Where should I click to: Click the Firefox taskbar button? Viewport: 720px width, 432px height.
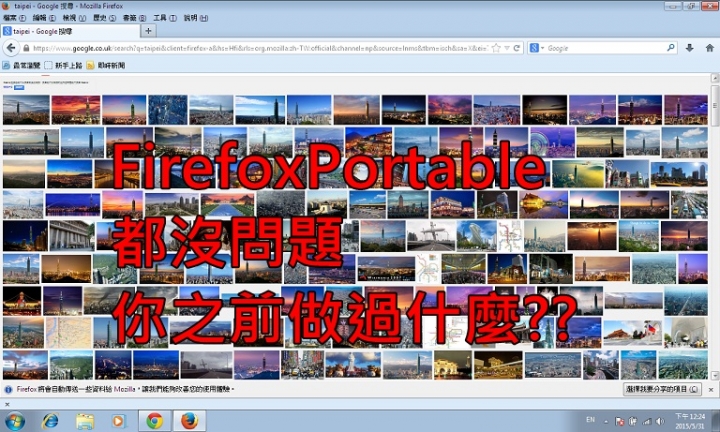click(x=189, y=421)
